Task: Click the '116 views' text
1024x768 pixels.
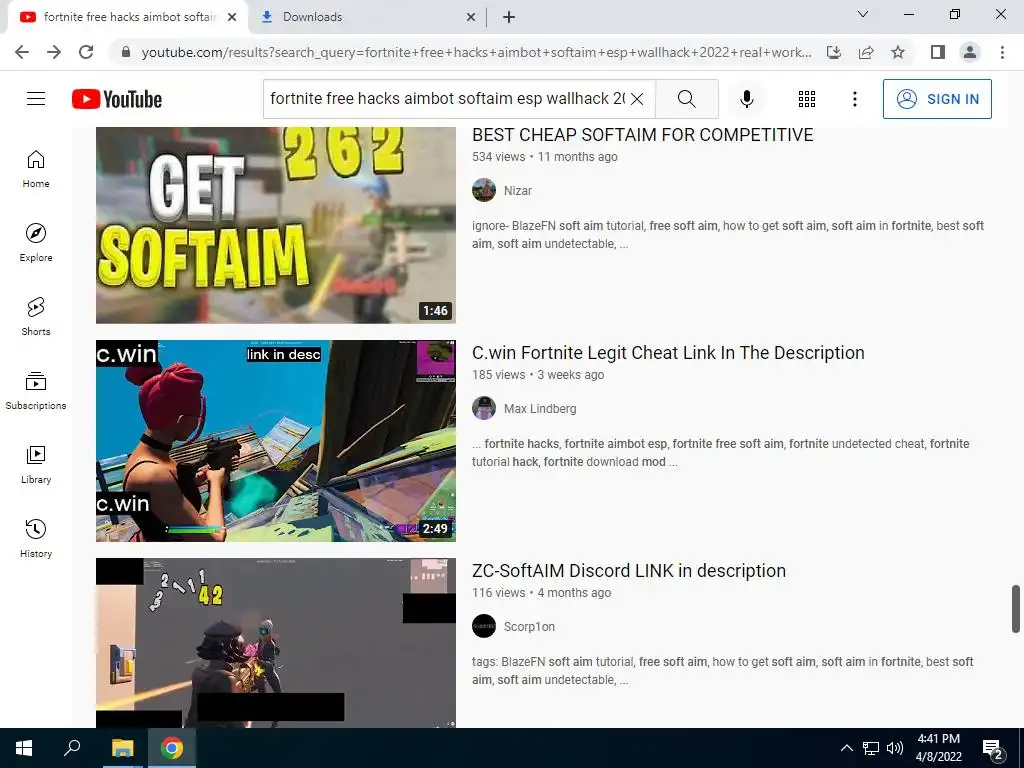Action: 498,593
